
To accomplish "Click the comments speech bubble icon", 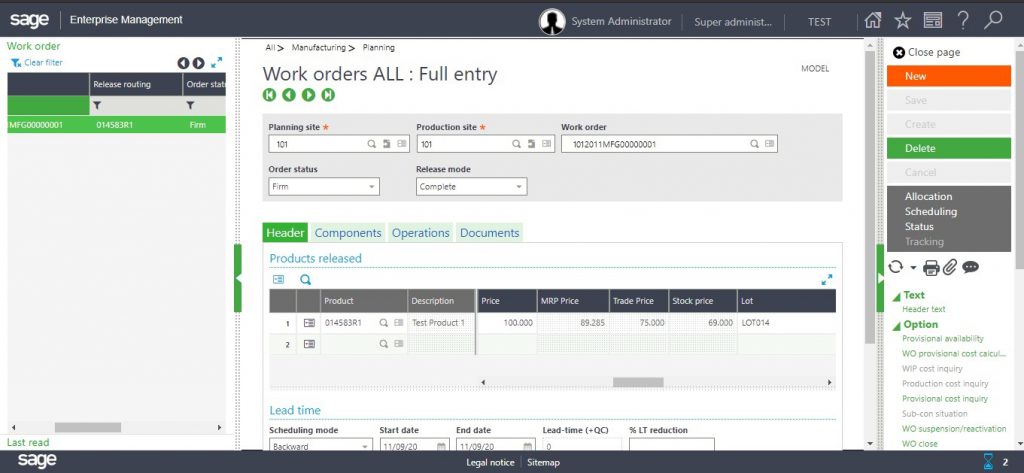I will [x=970, y=267].
